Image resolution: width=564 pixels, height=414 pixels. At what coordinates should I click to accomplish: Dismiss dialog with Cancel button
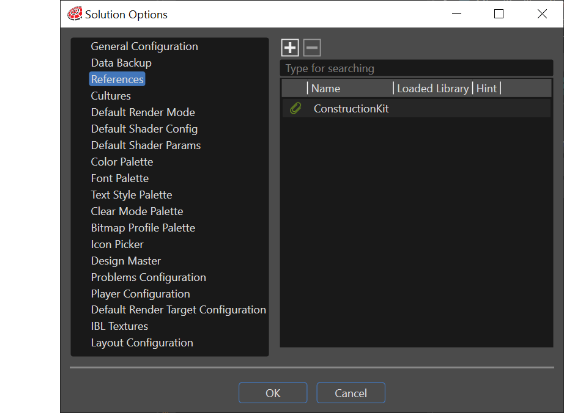(x=351, y=393)
